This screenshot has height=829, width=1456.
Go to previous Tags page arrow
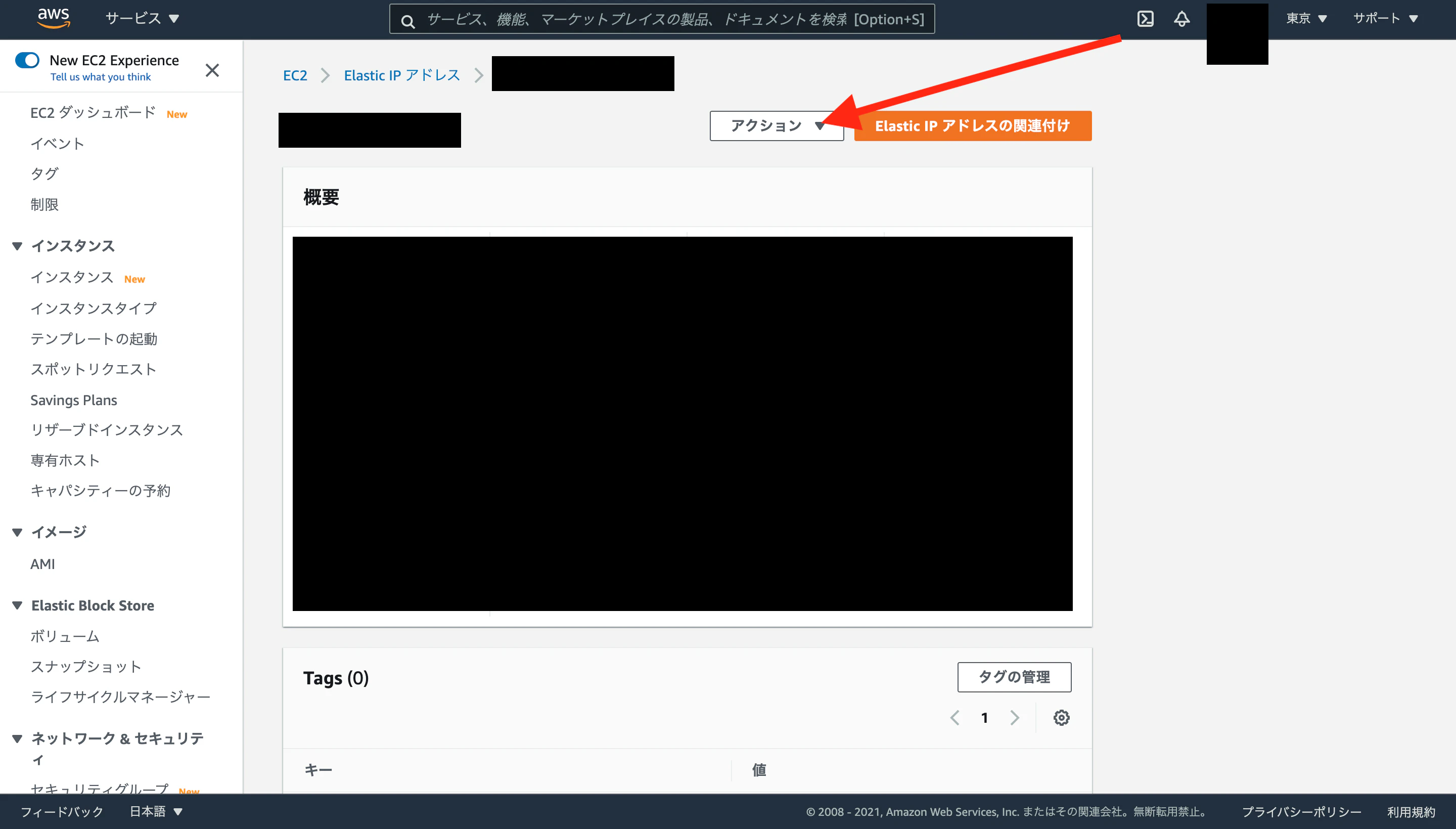pos(955,717)
